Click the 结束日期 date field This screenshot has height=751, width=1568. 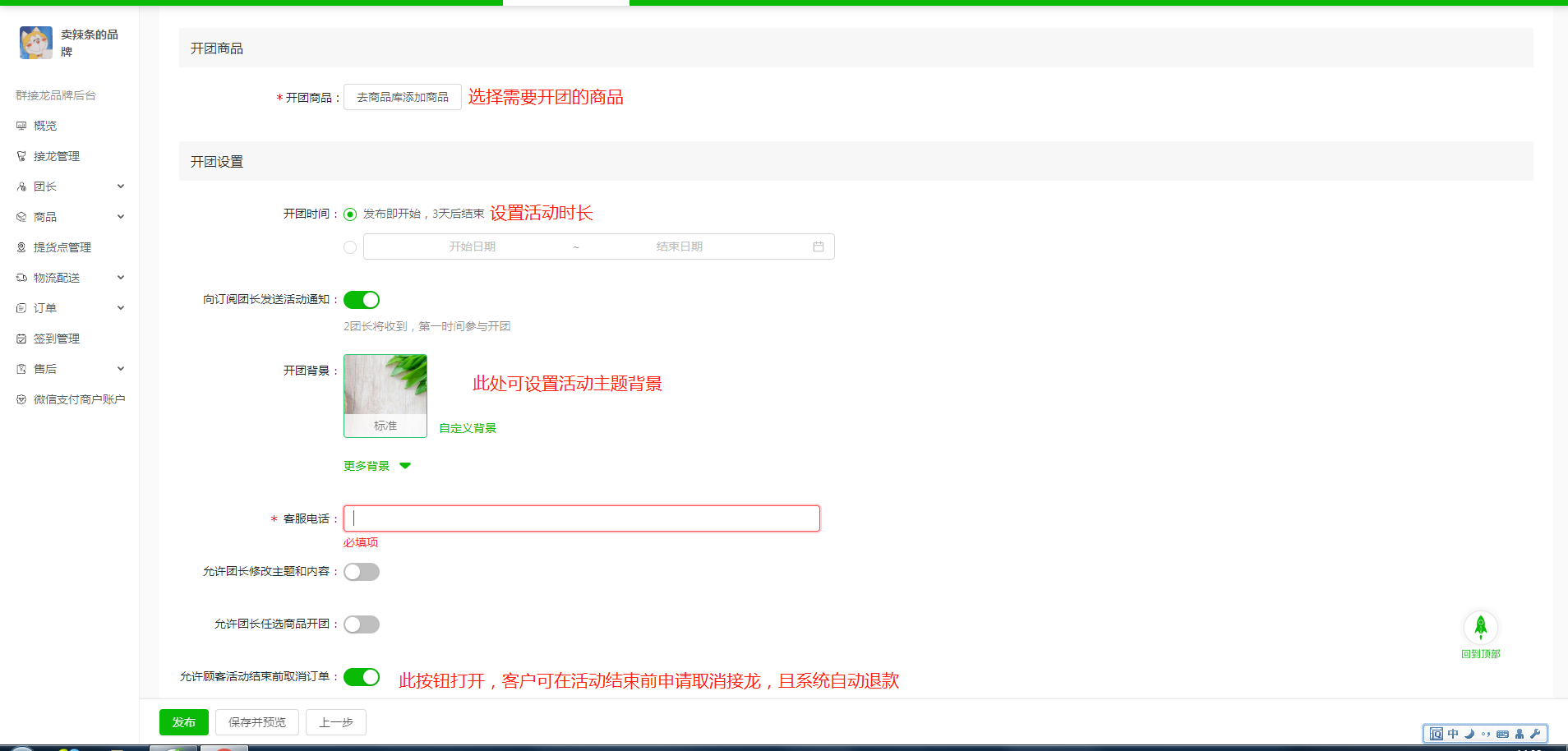click(680, 246)
